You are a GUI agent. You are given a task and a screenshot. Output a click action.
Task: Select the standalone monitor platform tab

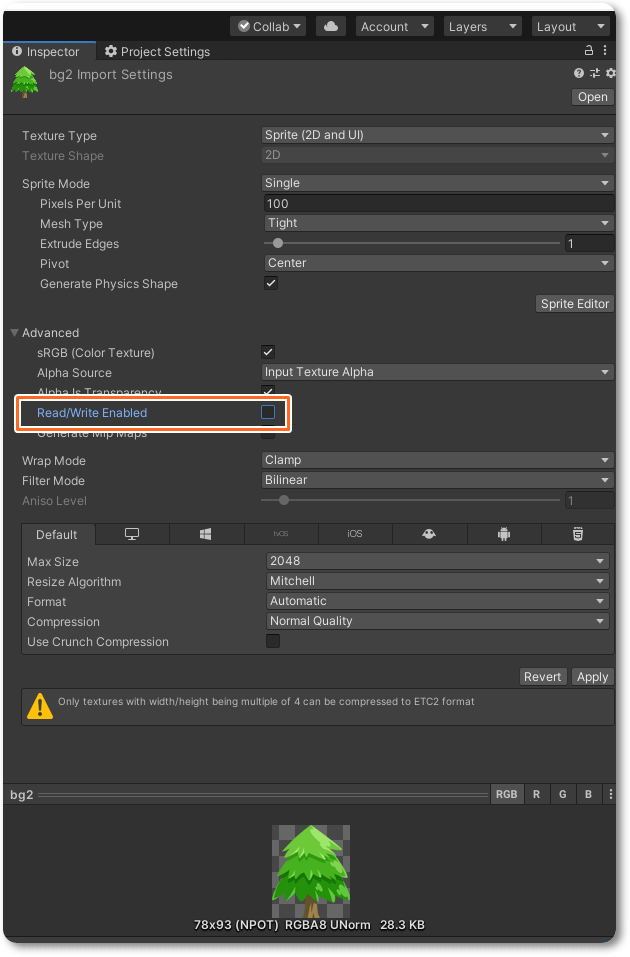coord(132,534)
